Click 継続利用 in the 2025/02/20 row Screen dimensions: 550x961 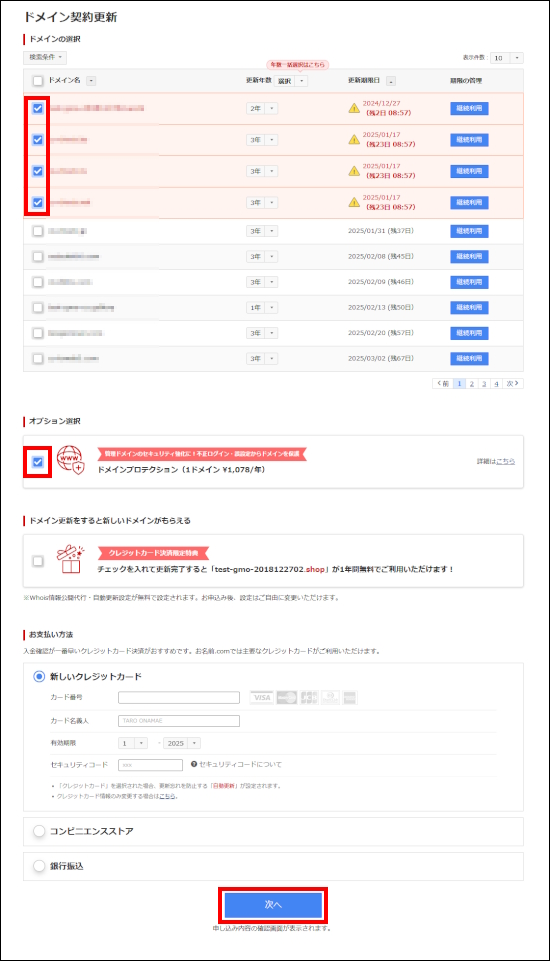coord(469,333)
